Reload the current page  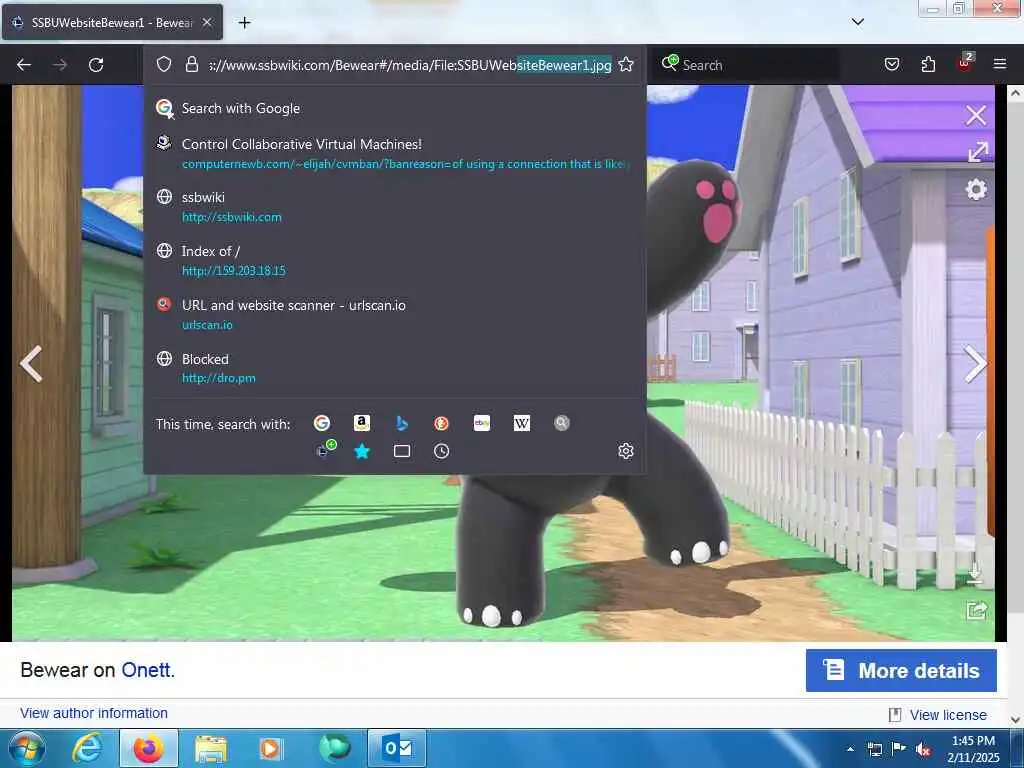click(x=96, y=65)
